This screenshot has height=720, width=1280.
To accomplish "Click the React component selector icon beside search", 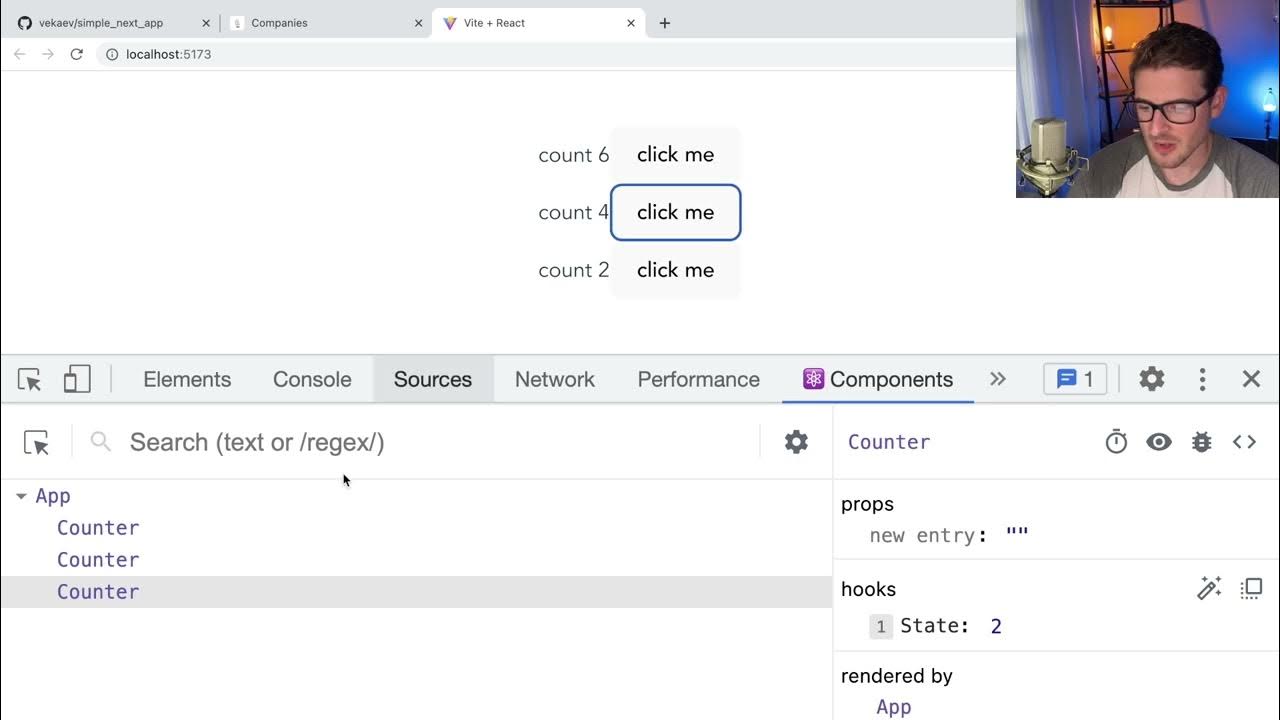I will pyautogui.click(x=36, y=443).
